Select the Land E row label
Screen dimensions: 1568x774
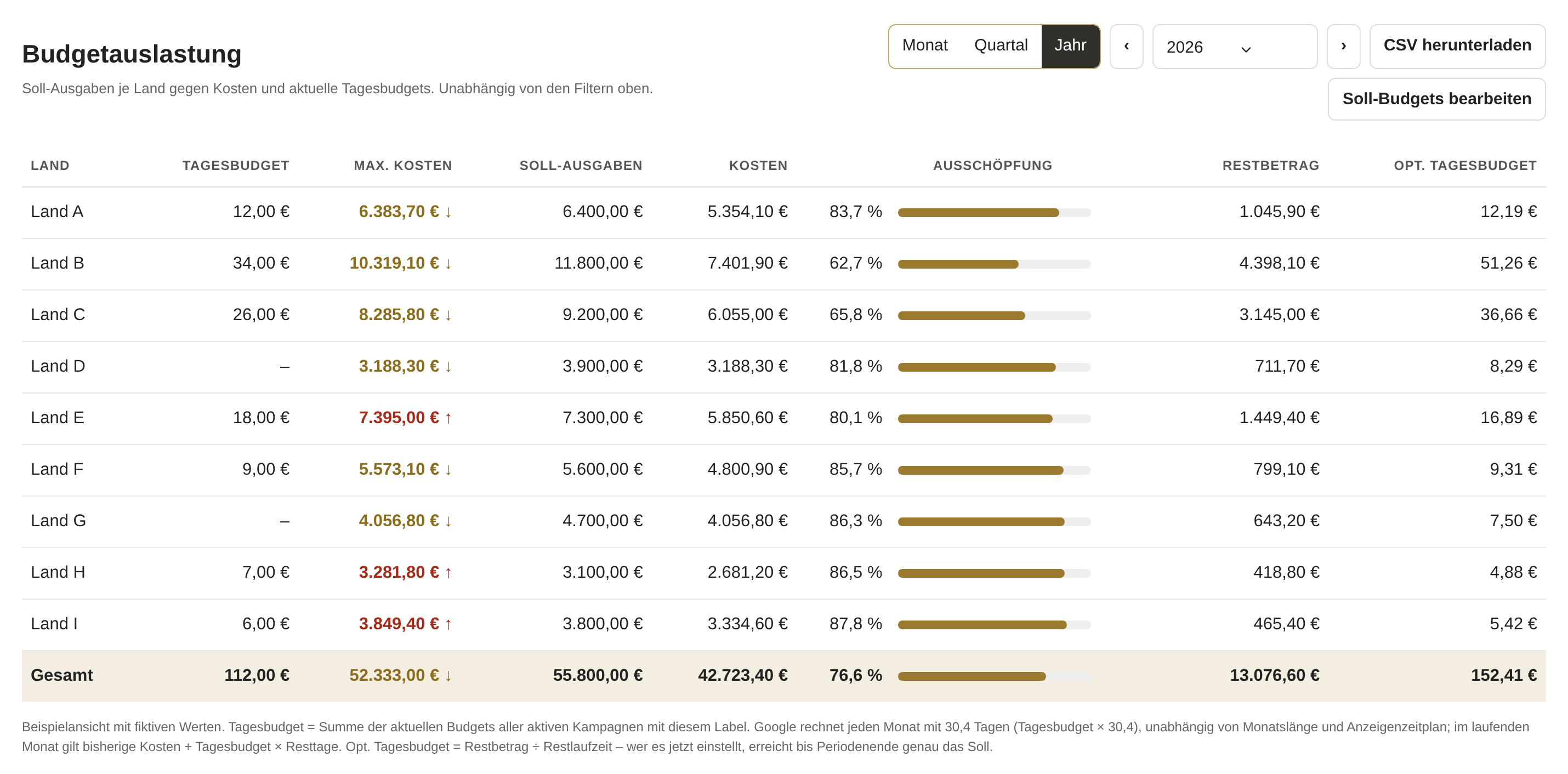pyautogui.click(x=57, y=418)
